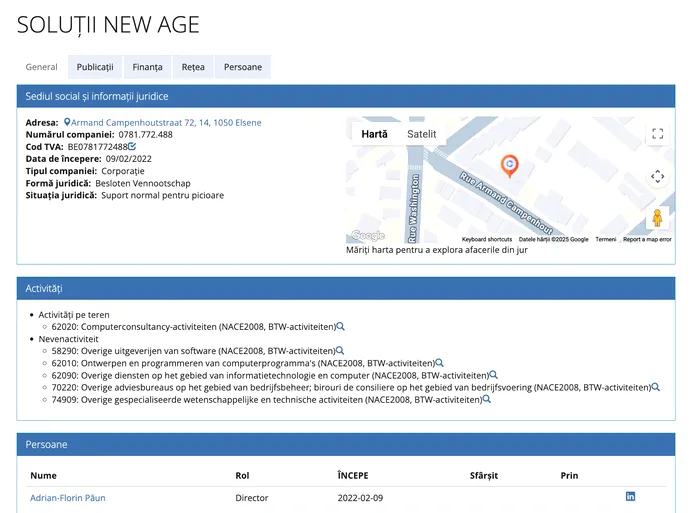Click the search icon after code 62010
The width and height of the screenshot is (700, 513).
pyautogui.click(x=439, y=363)
